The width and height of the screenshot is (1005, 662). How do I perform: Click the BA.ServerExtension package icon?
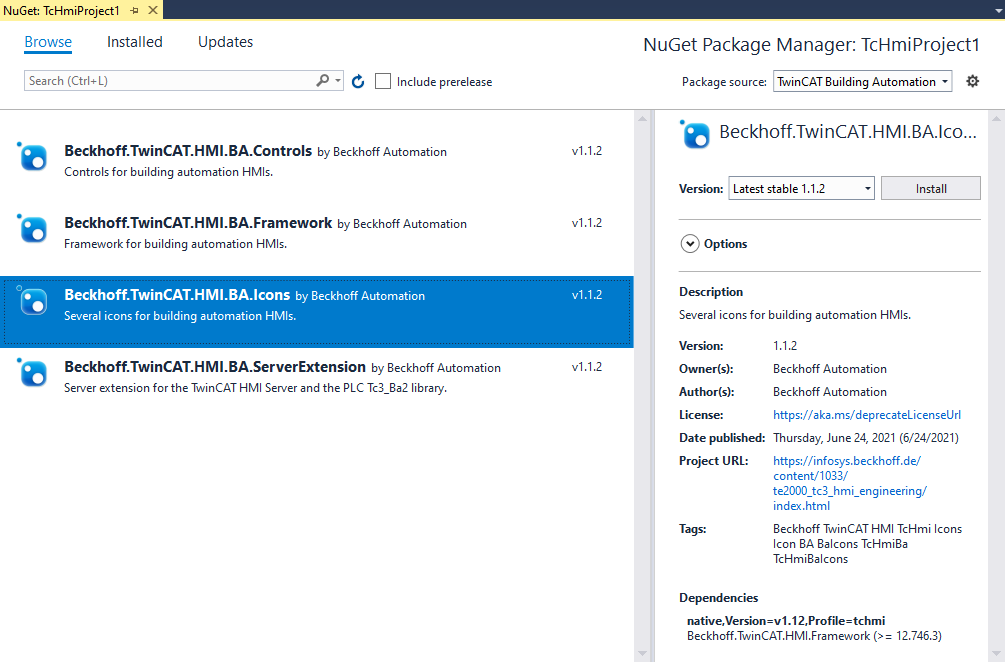[x=33, y=374]
